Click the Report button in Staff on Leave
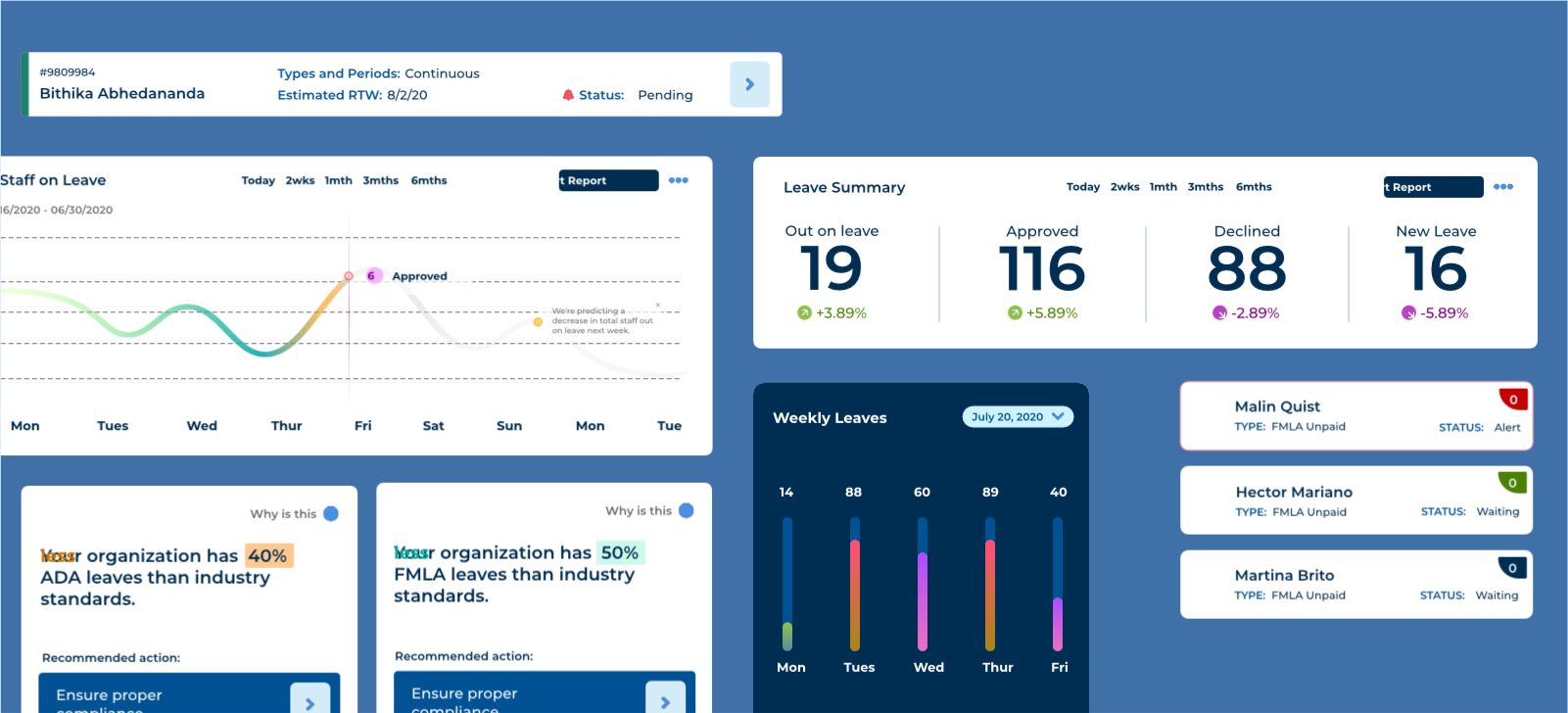The width and height of the screenshot is (1568, 713). 608,181
